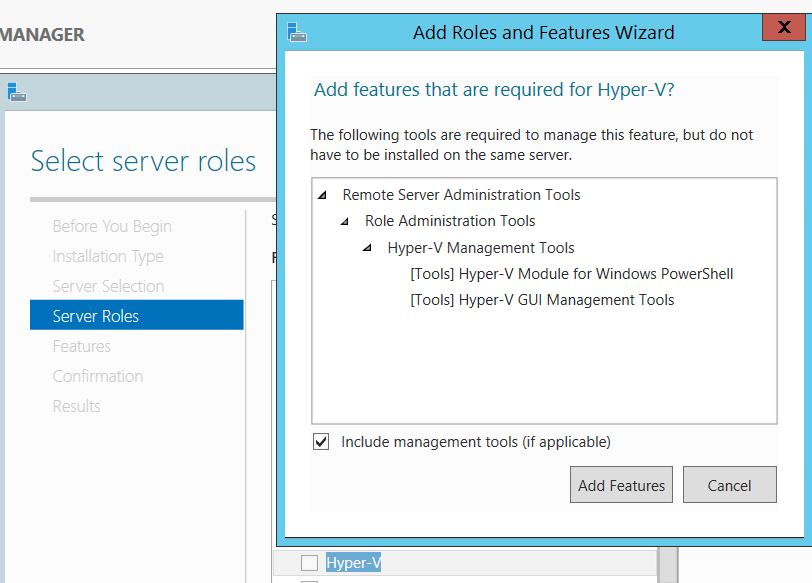Collapse Role Administration Tools node
This screenshot has width=812, height=583.
(345, 221)
